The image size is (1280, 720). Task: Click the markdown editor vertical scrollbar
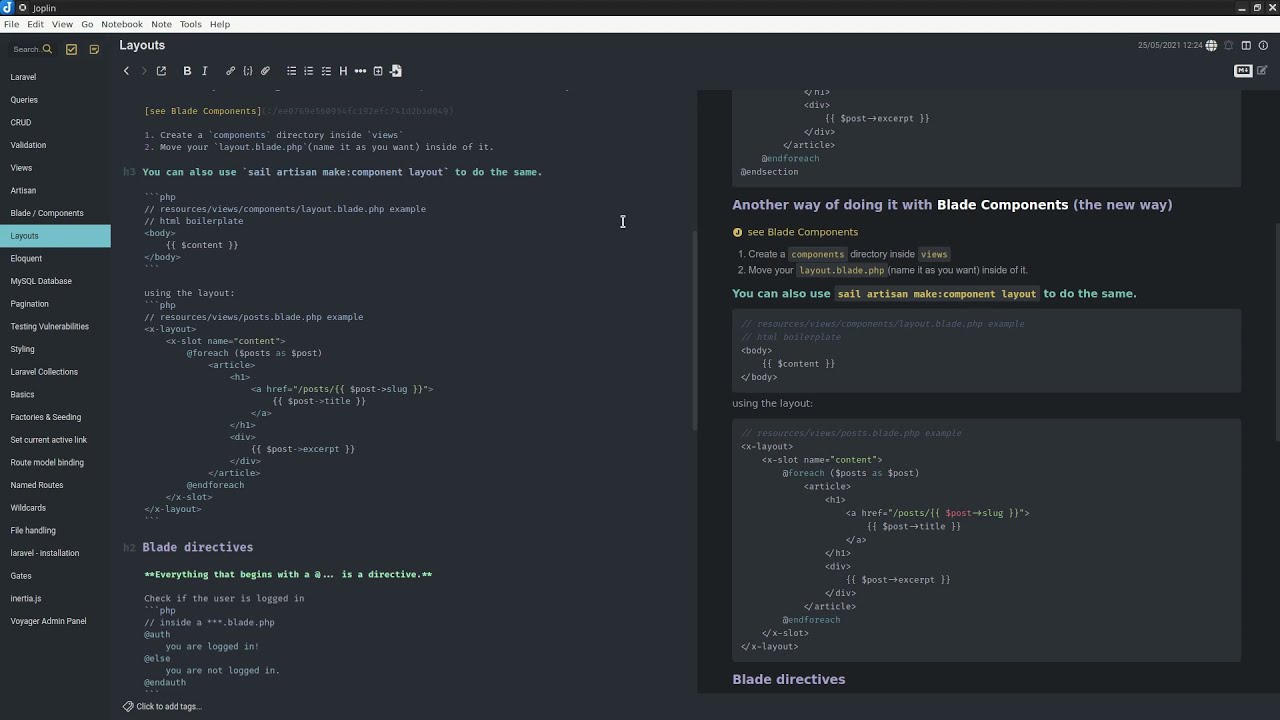click(694, 330)
